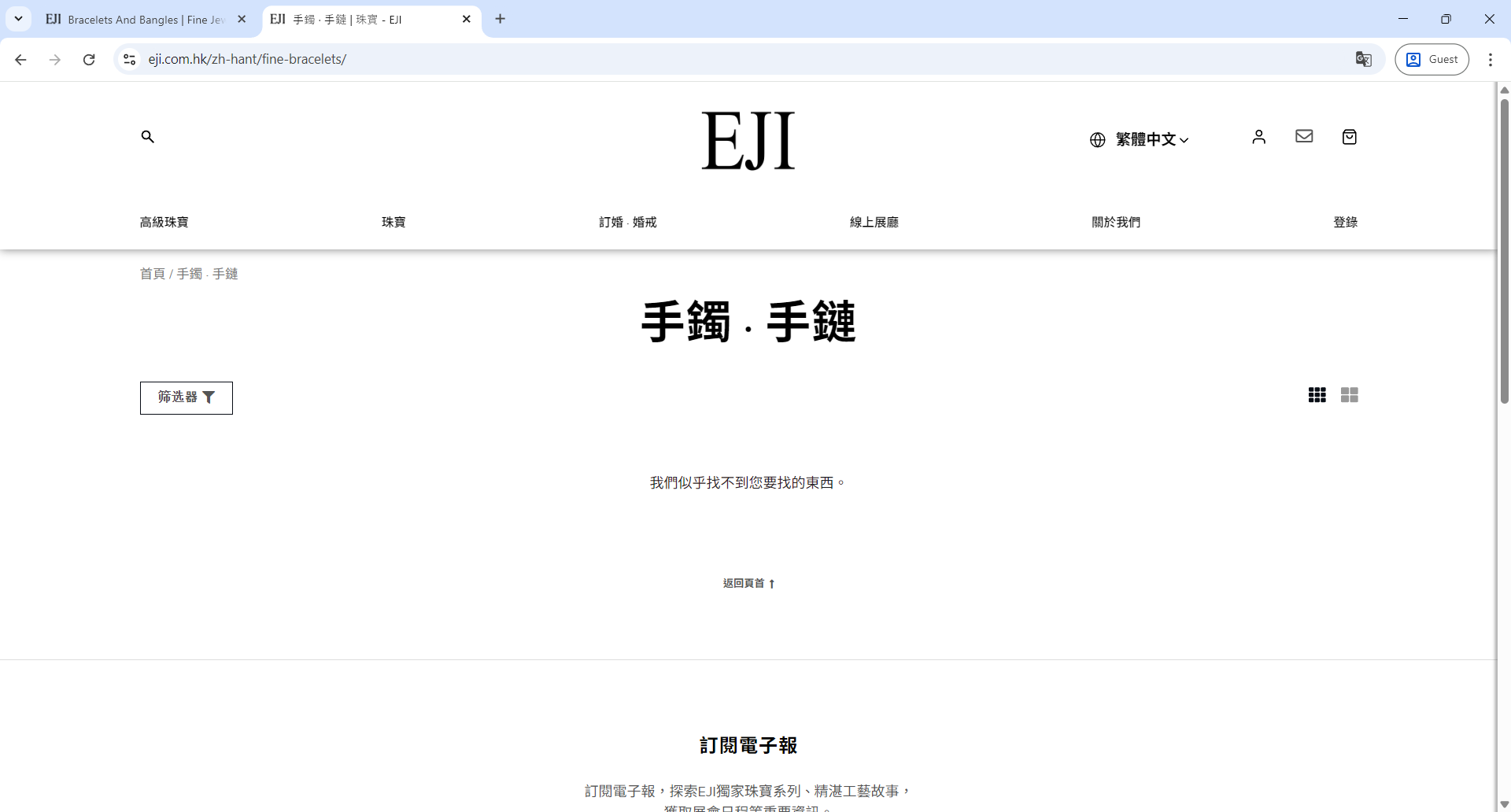This screenshot has width=1511, height=812.
Task: Open the 關於我們 menu
Action: (1116, 223)
